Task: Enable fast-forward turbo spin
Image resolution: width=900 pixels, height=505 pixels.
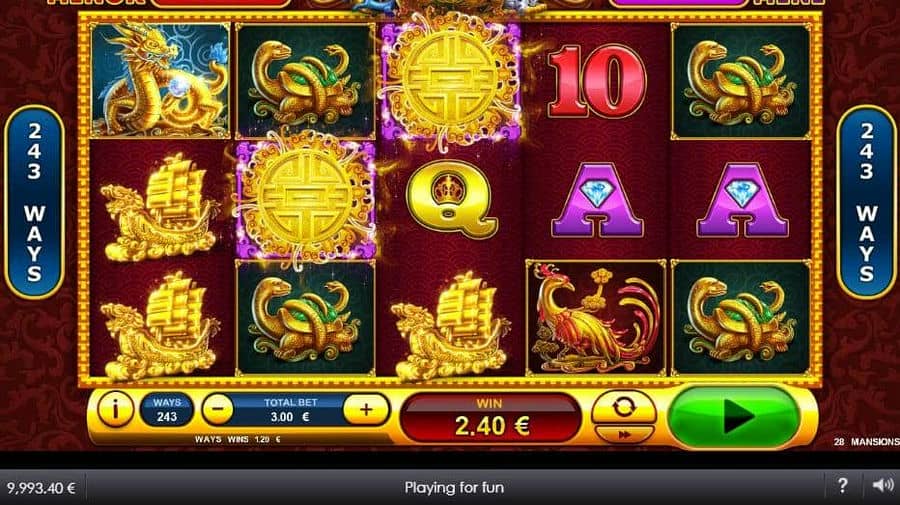Action: 624,435
